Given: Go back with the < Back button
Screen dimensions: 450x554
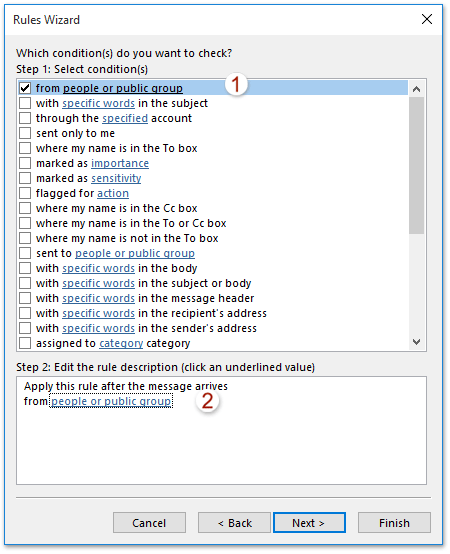Looking at the screenshot, I should [234, 523].
